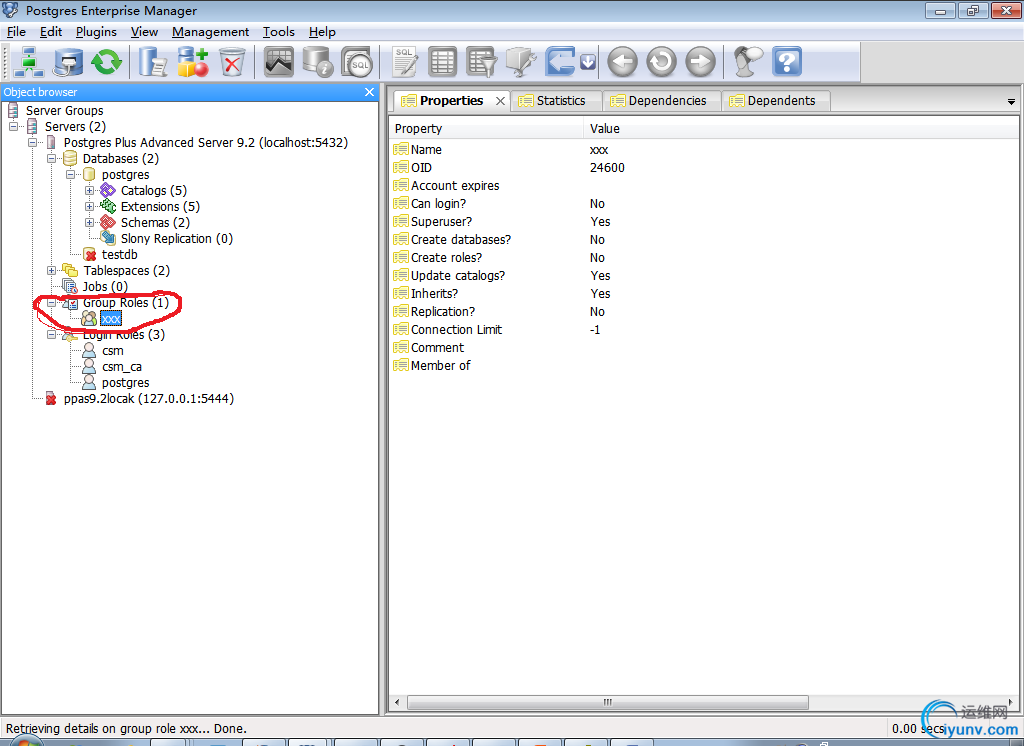The height and width of the screenshot is (746, 1024).
Task: Click the circular reload arrow toolbar icon
Action: point(662,62)
